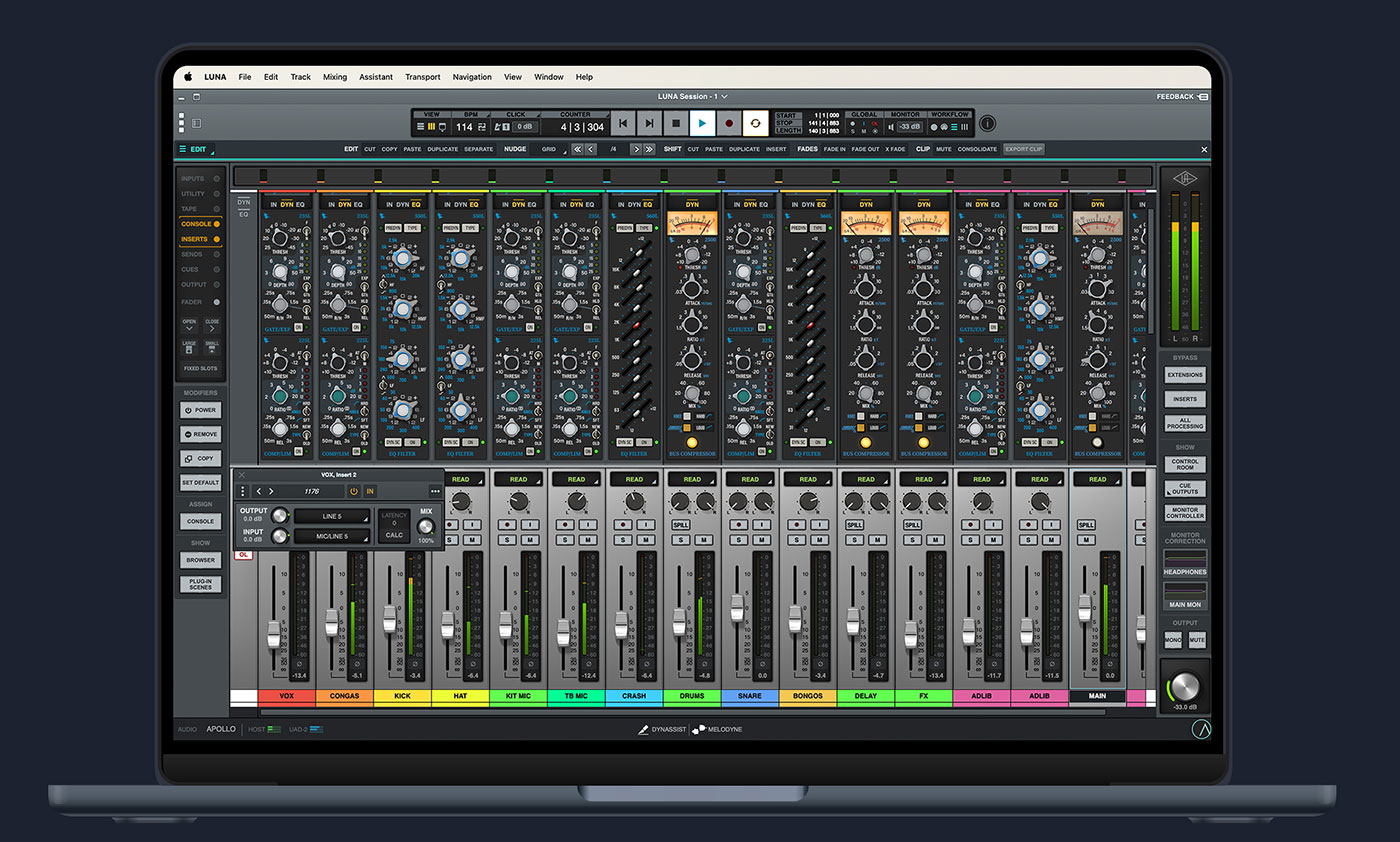This screenshot has width=1400, height=842.
Task: Open the three-dot menu in insert popup
Action: click(435, 491)
